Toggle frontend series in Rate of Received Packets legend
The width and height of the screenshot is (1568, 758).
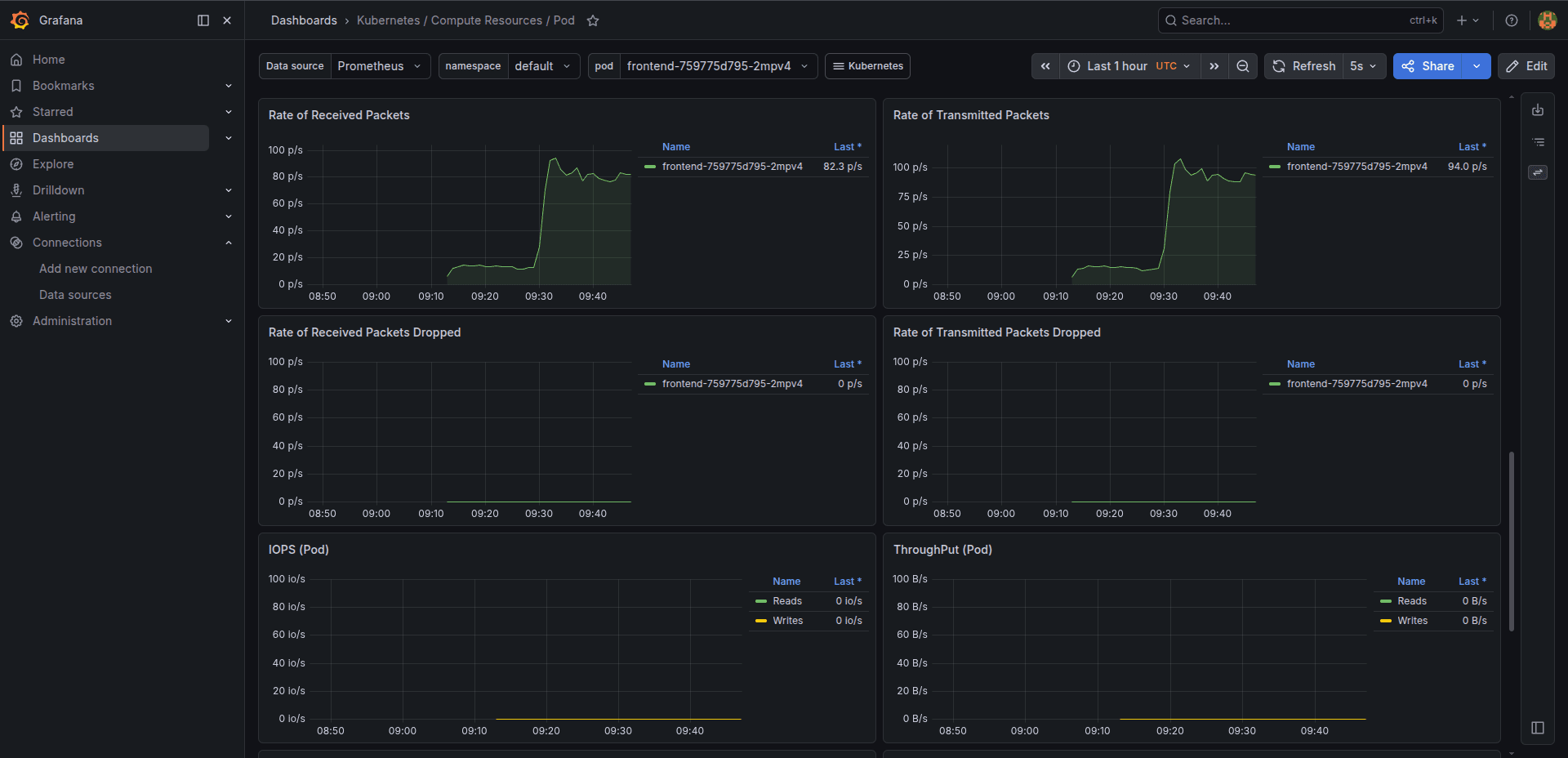pyautogui.click(x=732, y=167)
